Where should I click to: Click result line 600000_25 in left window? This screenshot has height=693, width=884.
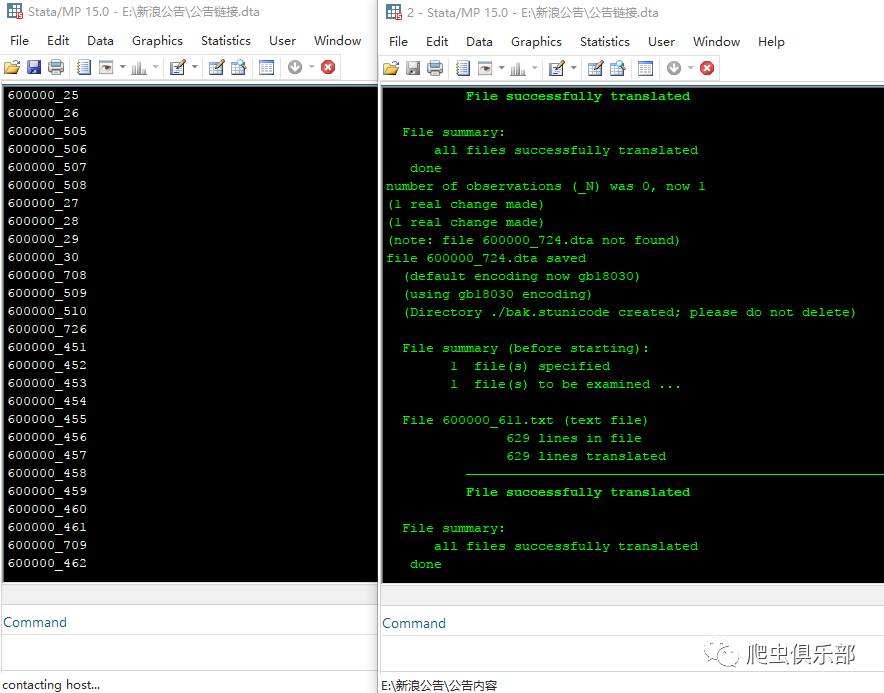43,95
